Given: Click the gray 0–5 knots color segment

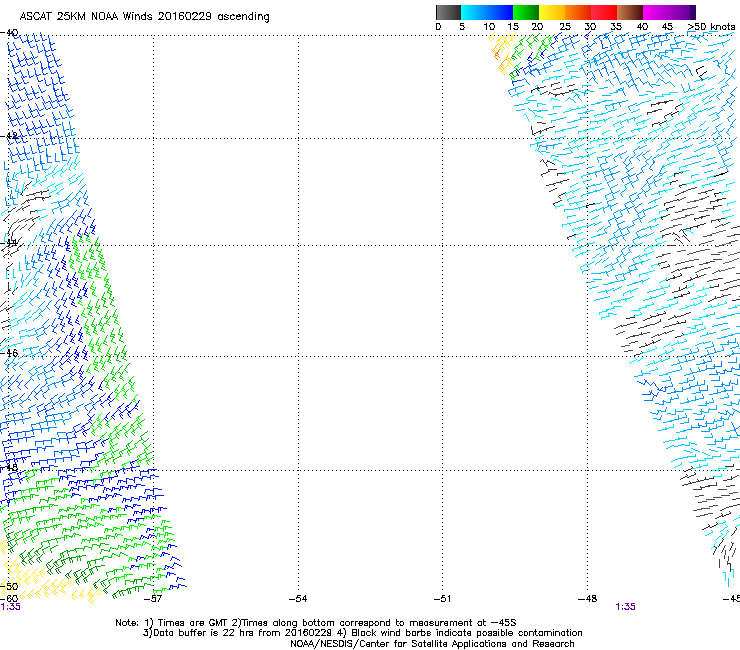Looking at the screenshot, I should click(x=448, y=12).
